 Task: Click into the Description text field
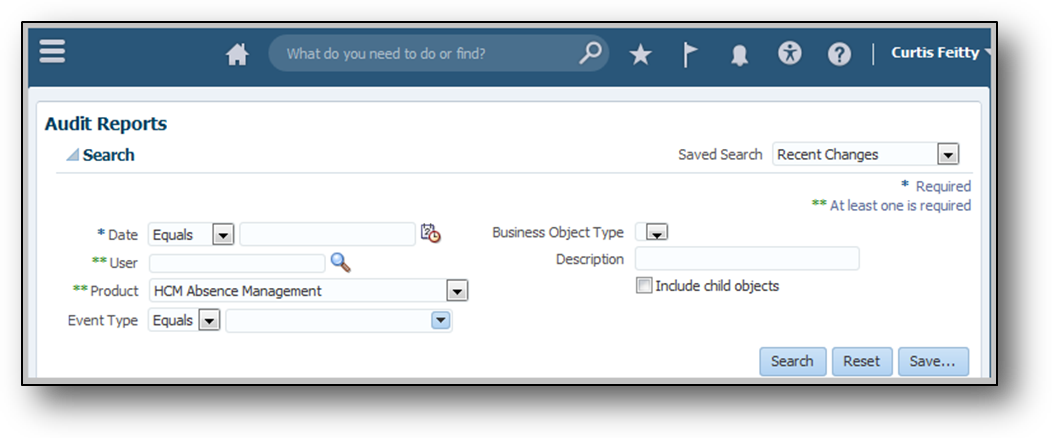pyautogui.click(x=747, y=259)
